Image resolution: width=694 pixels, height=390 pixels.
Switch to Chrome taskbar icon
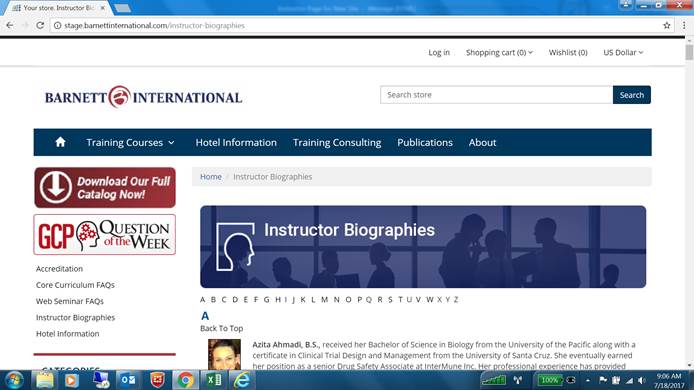point(185,380)
